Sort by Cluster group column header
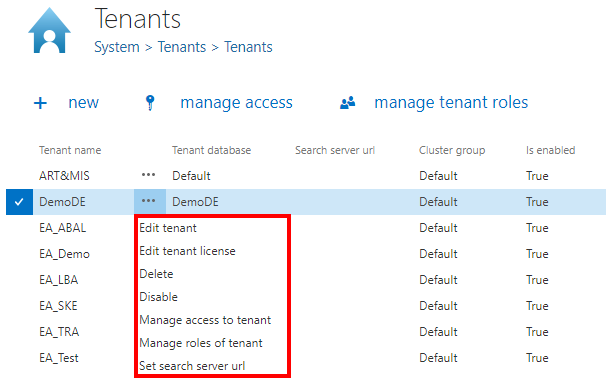 452,150
